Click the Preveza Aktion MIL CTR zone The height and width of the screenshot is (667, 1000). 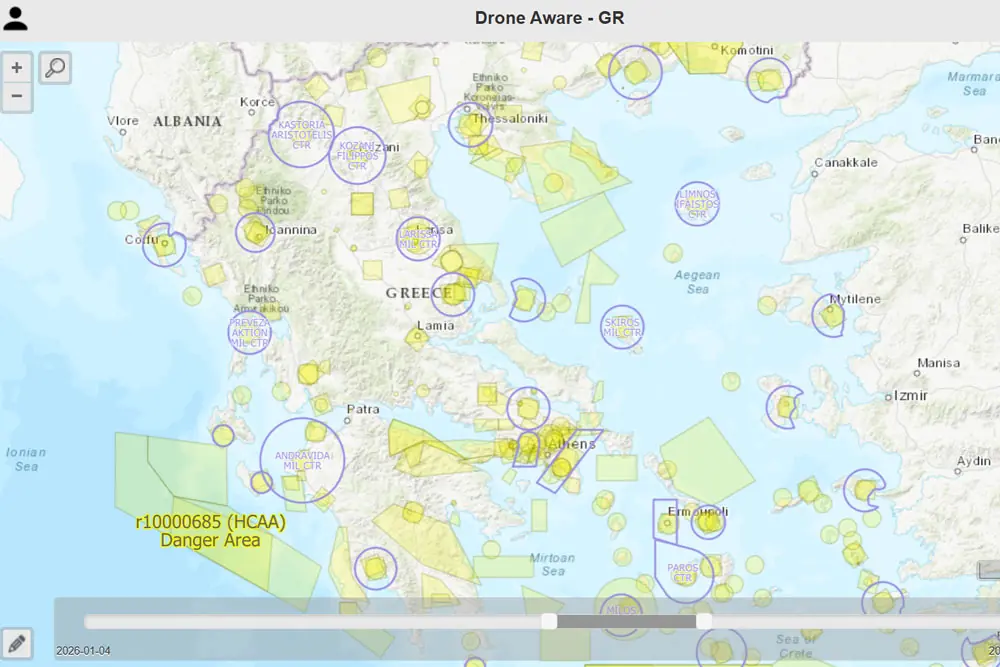click(249, 332)
